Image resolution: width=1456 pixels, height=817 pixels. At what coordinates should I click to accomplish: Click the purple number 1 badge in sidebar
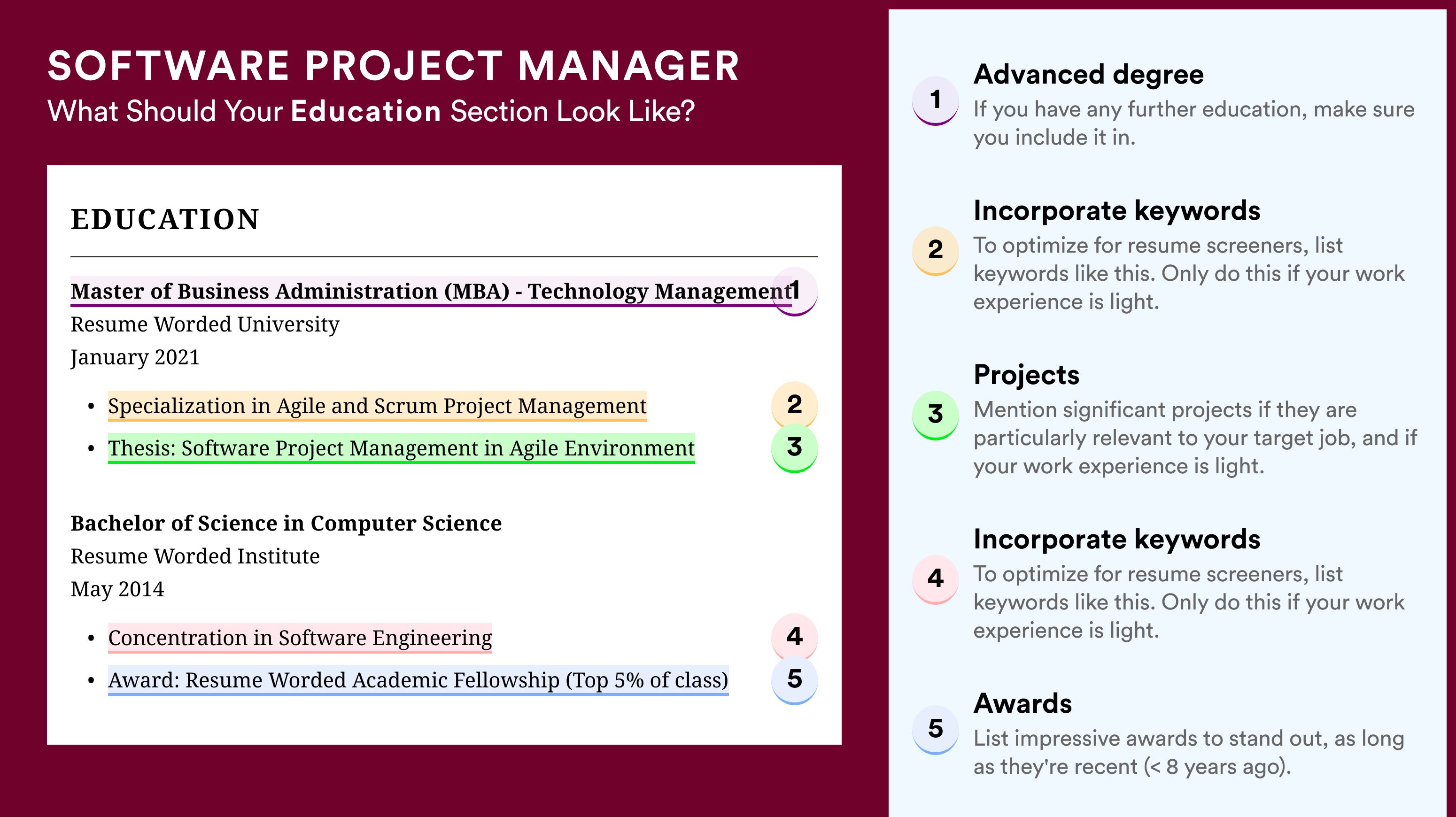pos(936,100)
